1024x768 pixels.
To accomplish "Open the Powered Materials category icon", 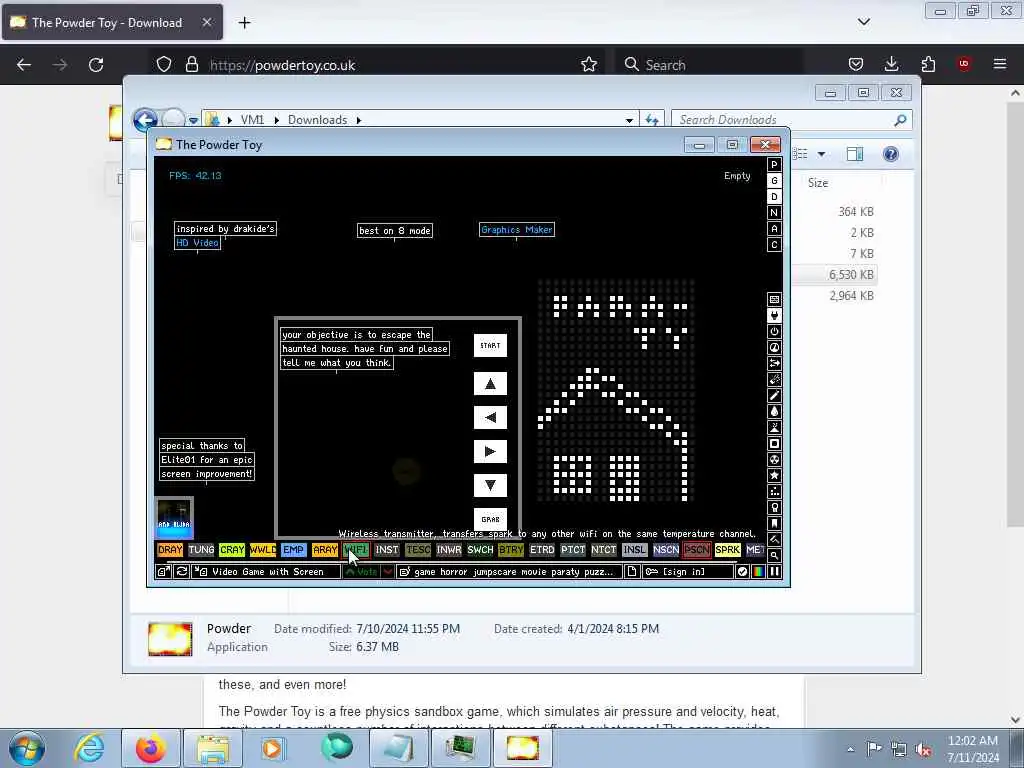I will point(774,332).
